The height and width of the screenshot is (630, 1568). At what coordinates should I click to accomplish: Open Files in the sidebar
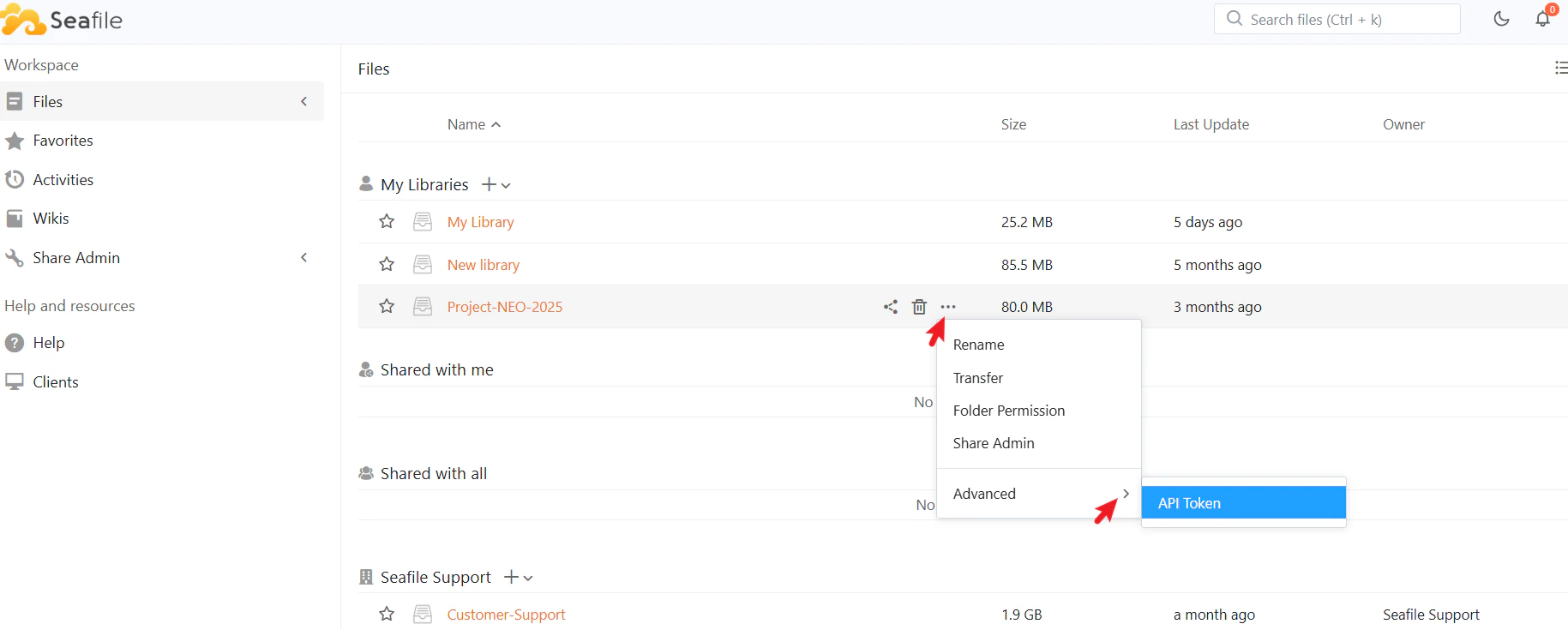(162, 101)
